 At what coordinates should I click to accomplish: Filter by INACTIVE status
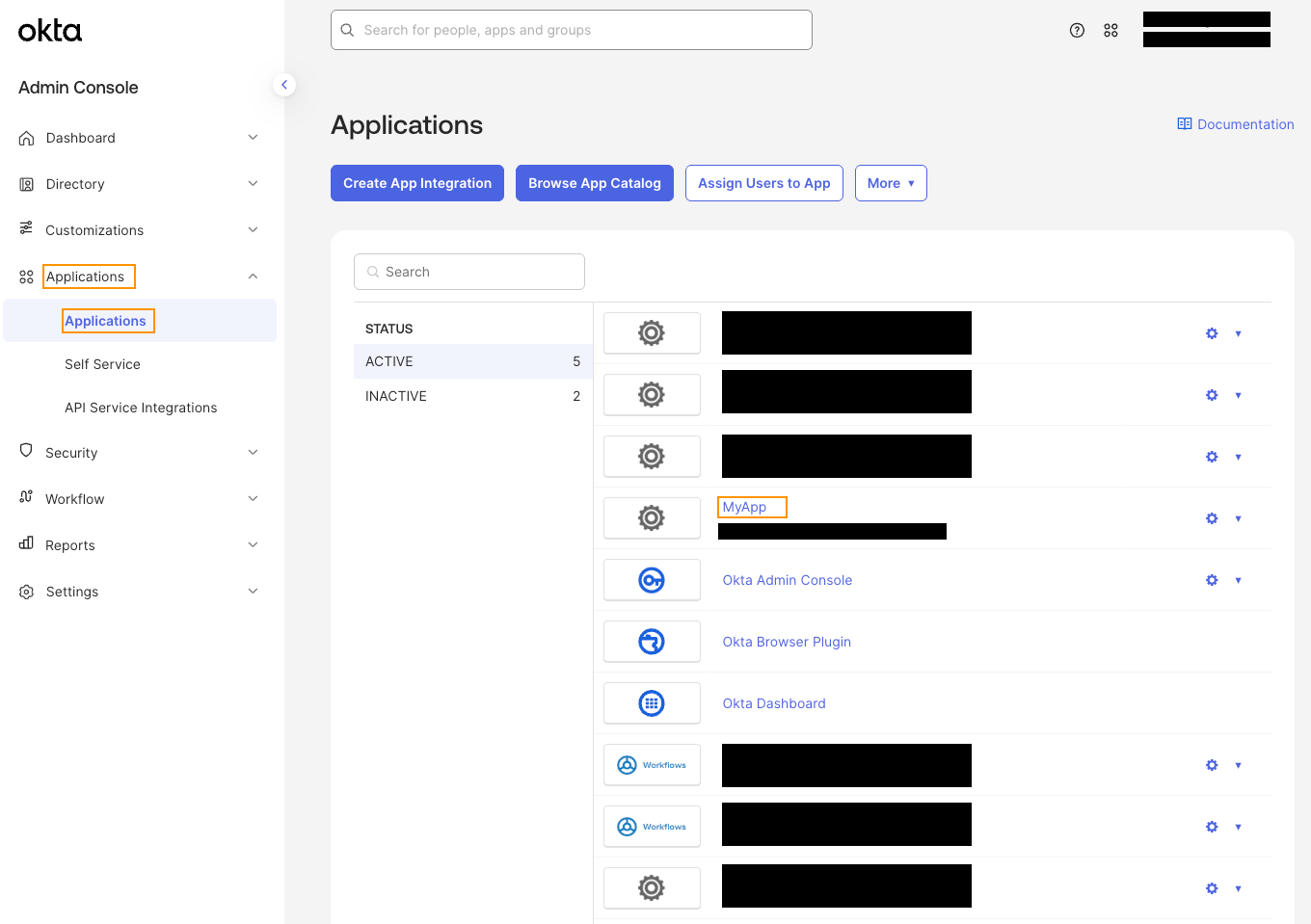472,396
